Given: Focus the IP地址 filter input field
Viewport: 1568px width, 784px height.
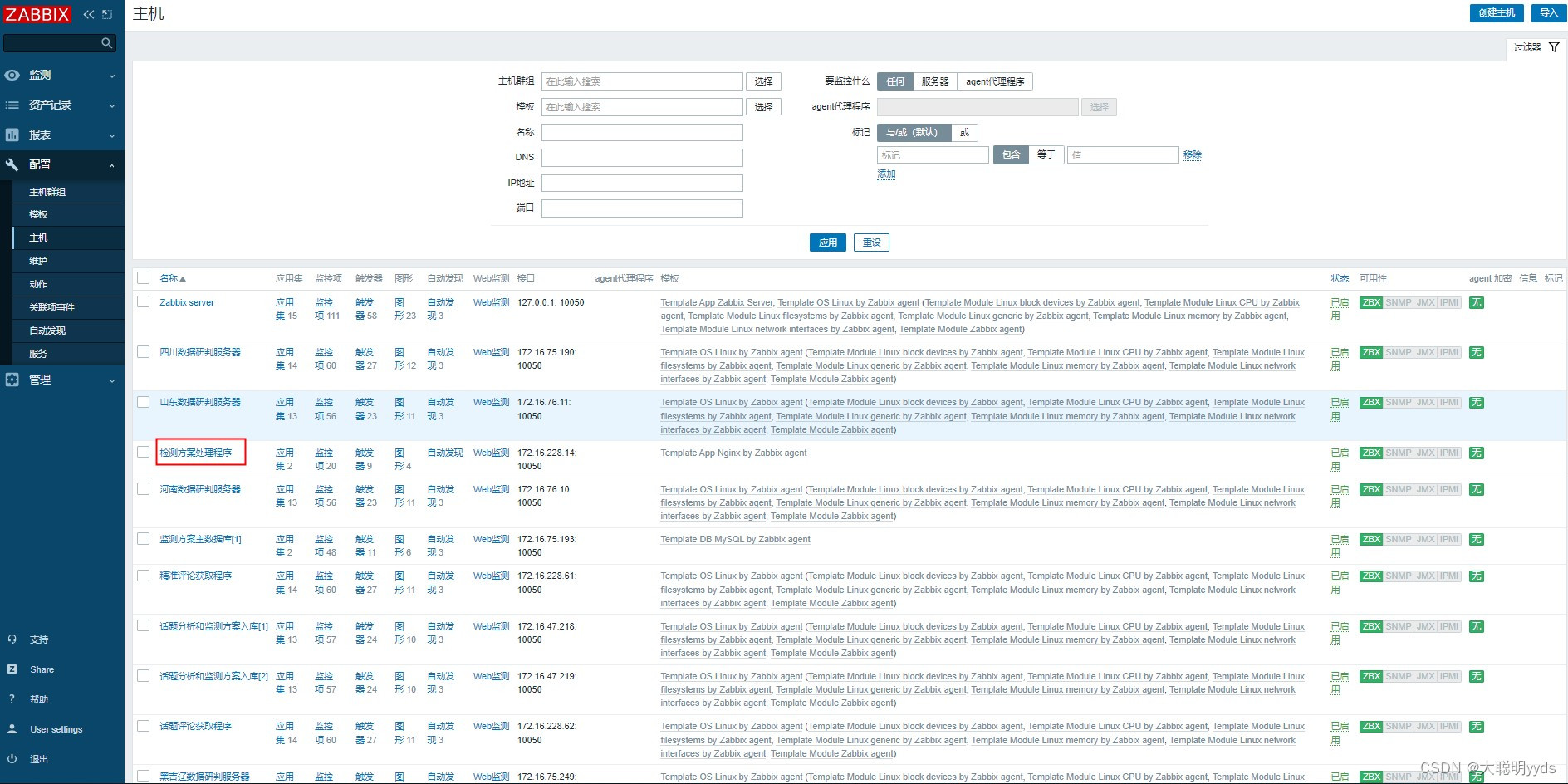Looking at the screenshot, I should coord(642,183).
